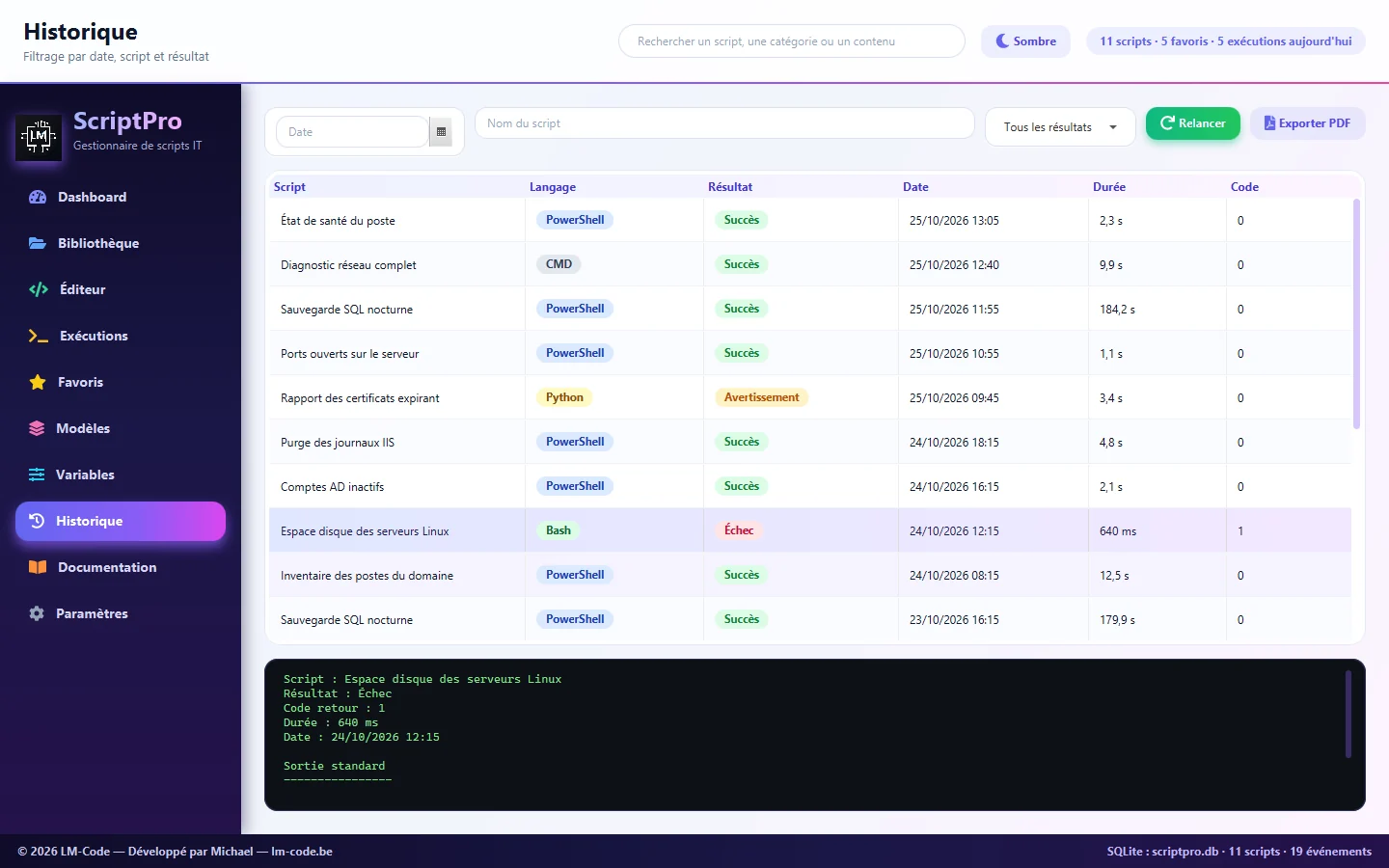Focus the Nom du script filter field
The width and height of the screenshot is (1389, 868).
tap(724, 123)
